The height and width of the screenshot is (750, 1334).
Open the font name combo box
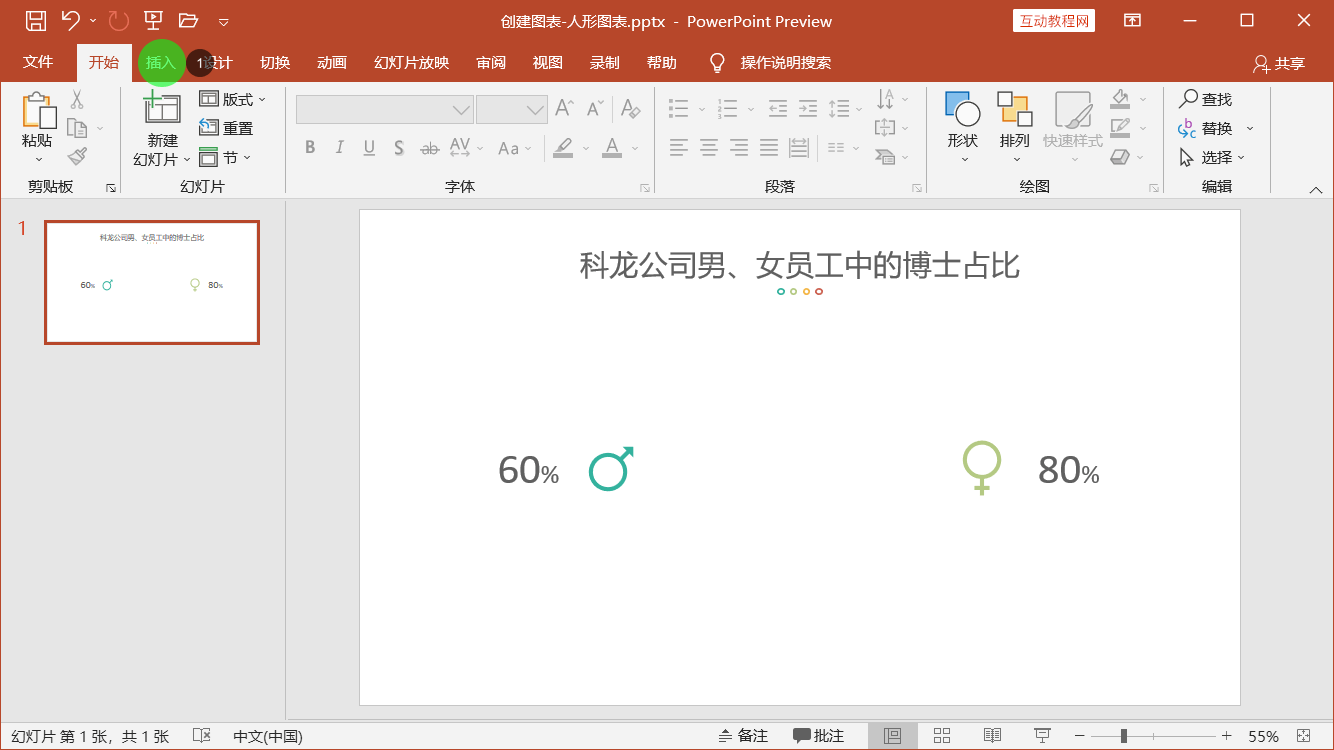click(385, 109)
